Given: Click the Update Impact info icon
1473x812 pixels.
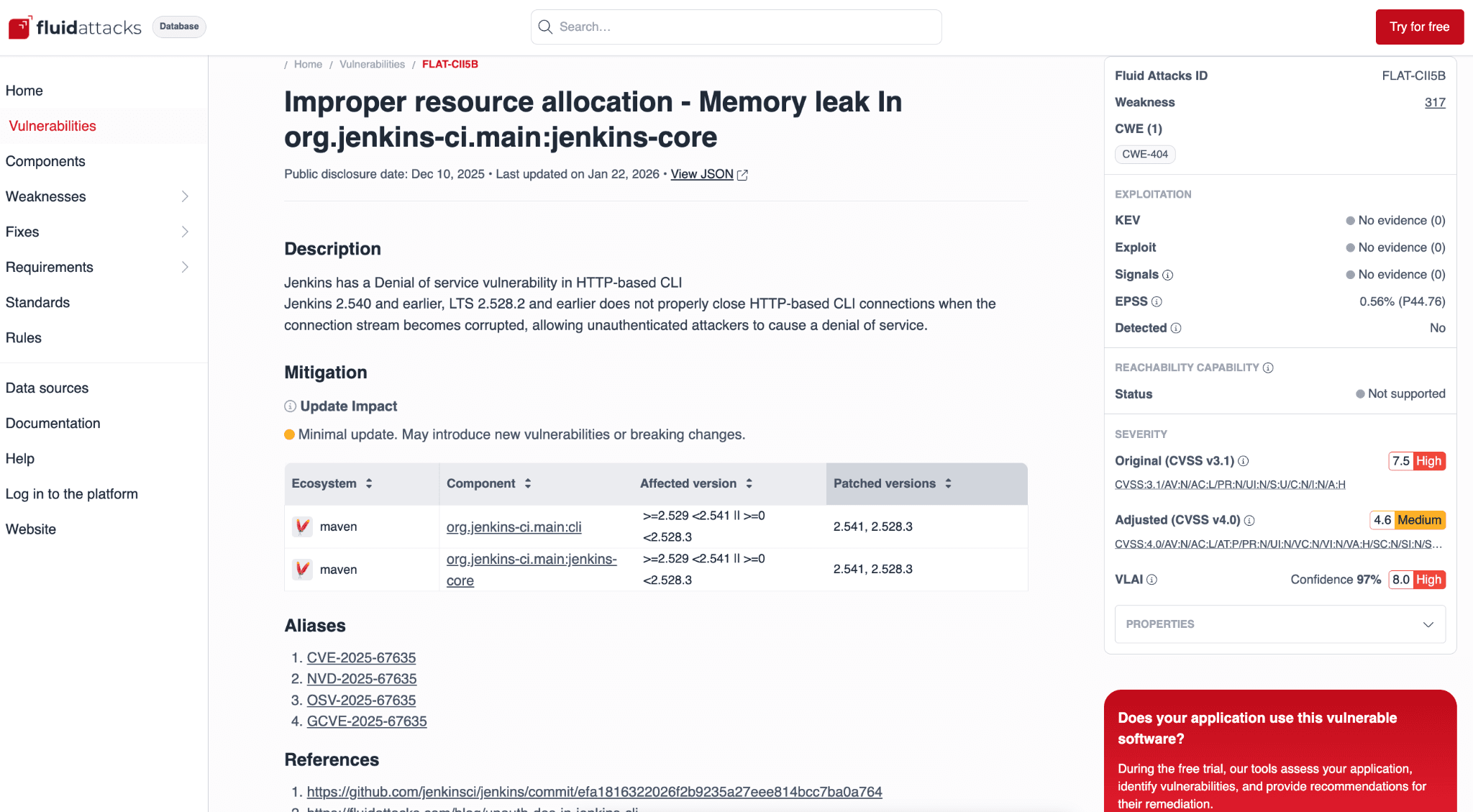Looking at the screenshot, I should click(x=290, y=406).
